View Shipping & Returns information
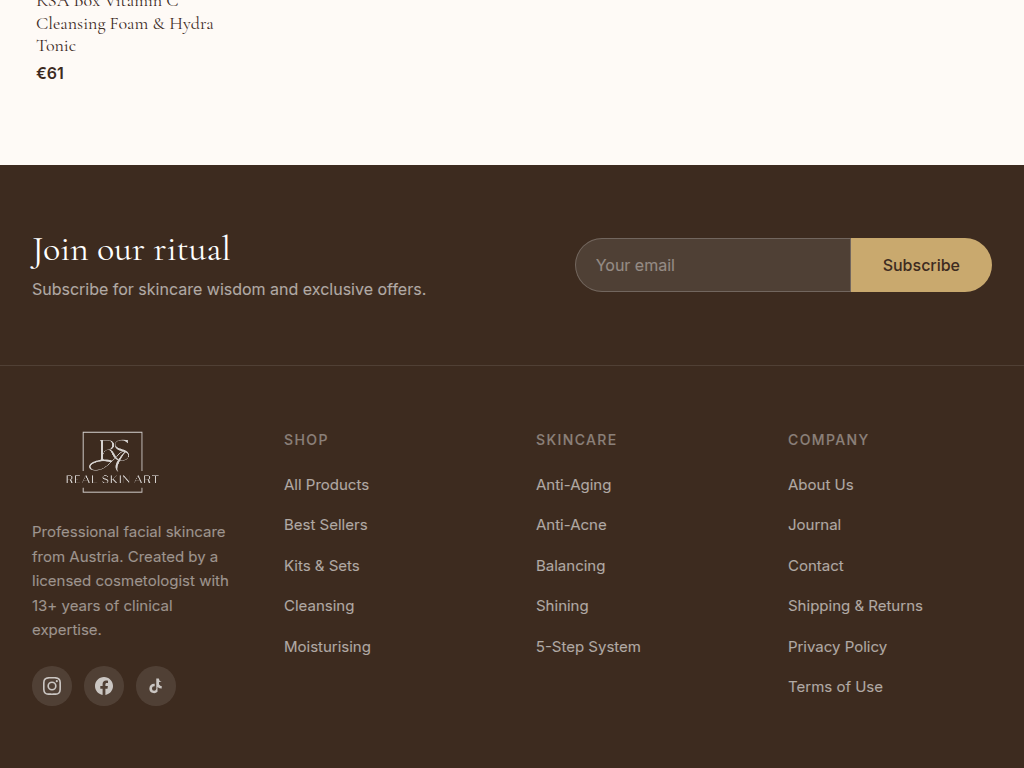Screen dimensions: 1024x768 (855, 606)
